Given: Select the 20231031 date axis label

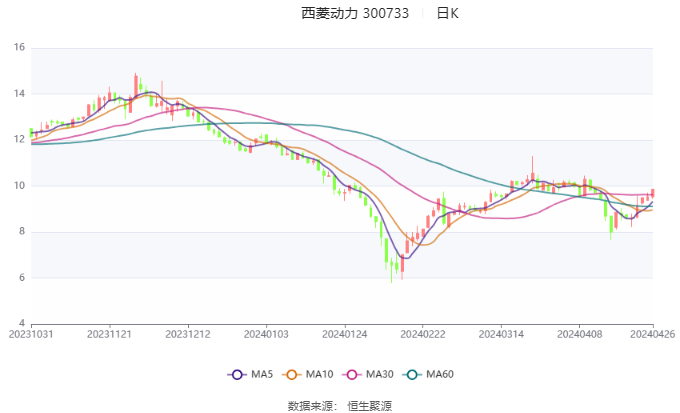Looking at the screenshot, I should pos(31,334).
